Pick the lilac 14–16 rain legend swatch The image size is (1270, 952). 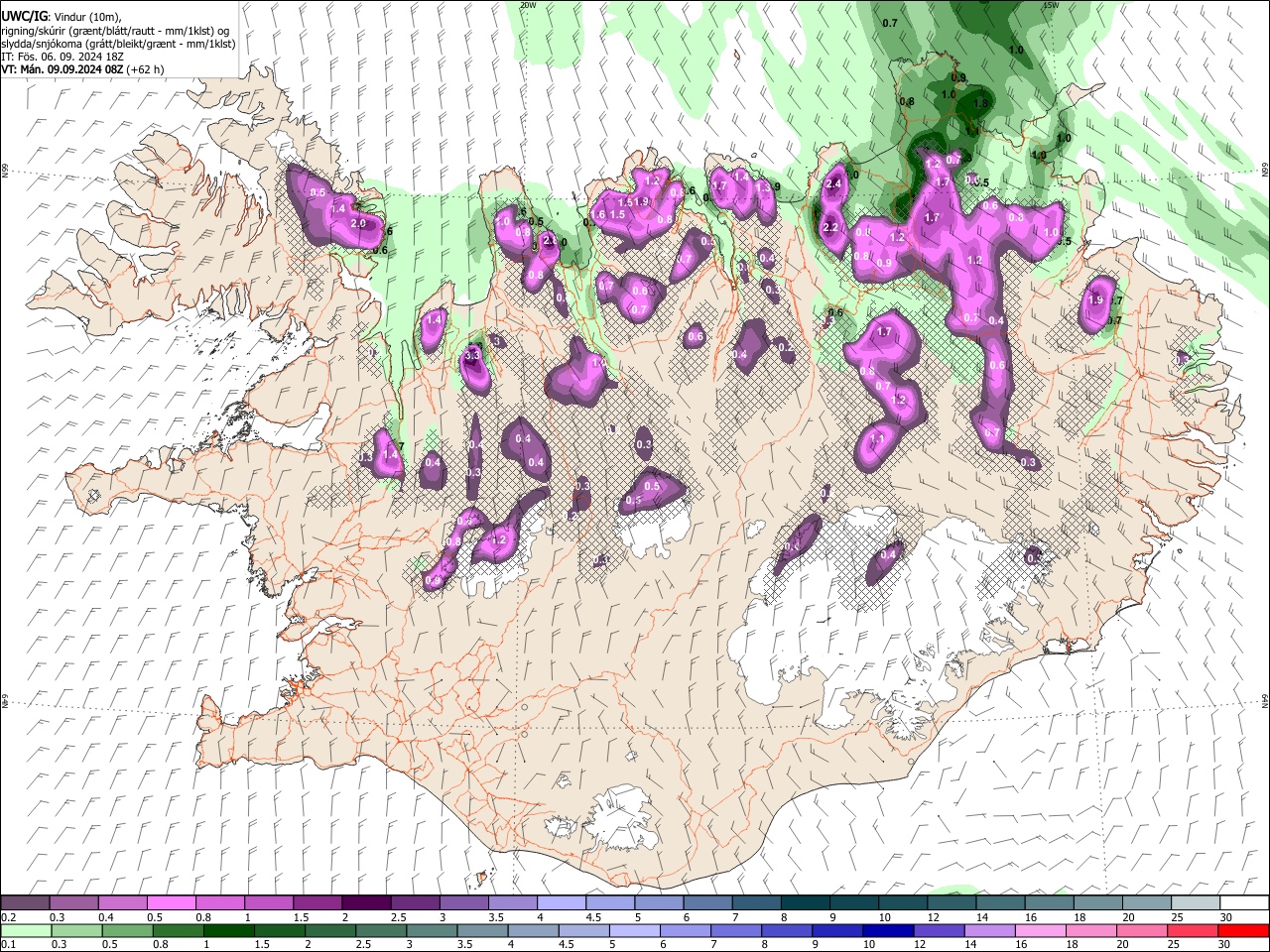[x=990, y=930]
